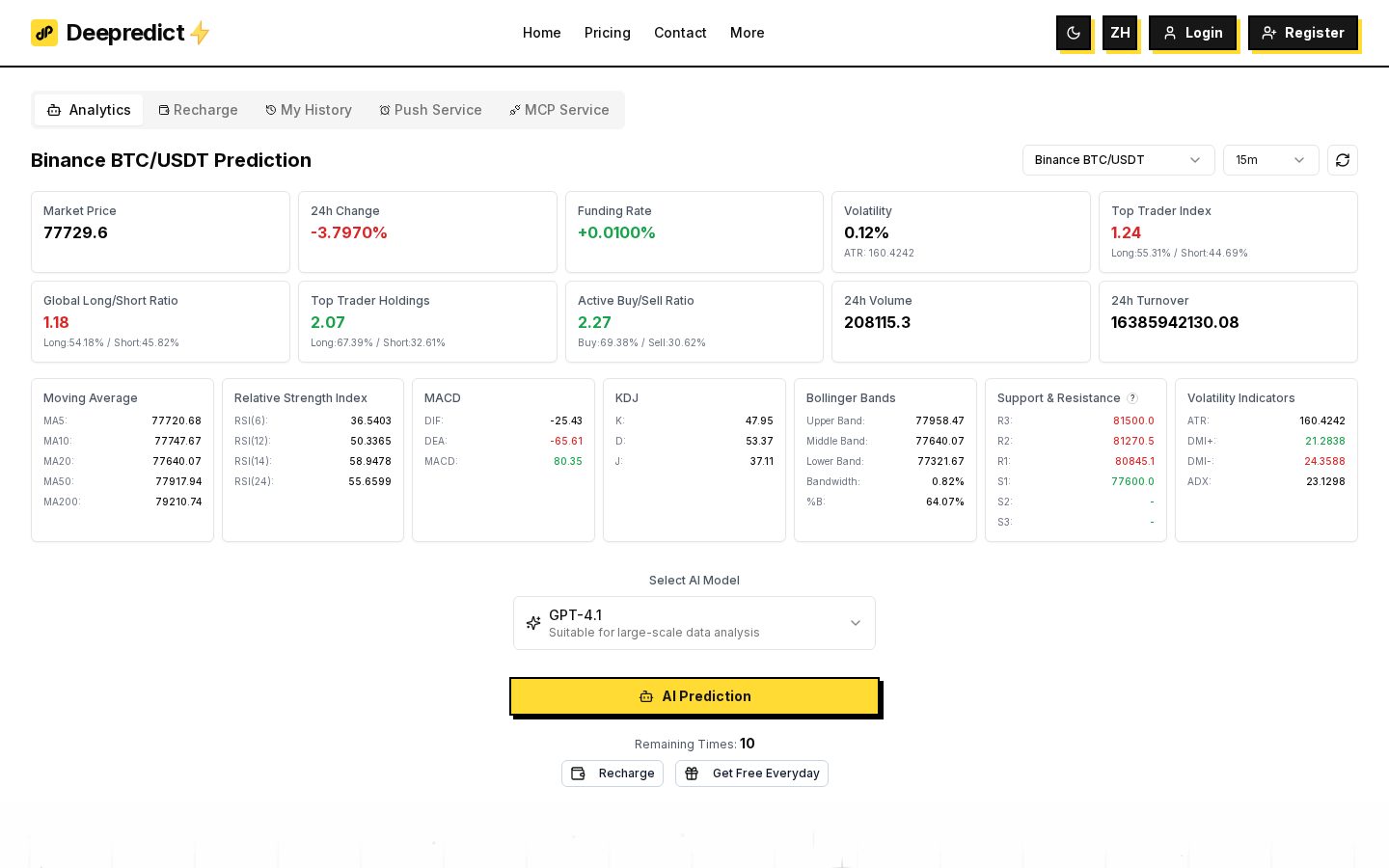Click the Deepredict logo icon
The width and height of the screenshot is (1389, 868).
point(44,33)
